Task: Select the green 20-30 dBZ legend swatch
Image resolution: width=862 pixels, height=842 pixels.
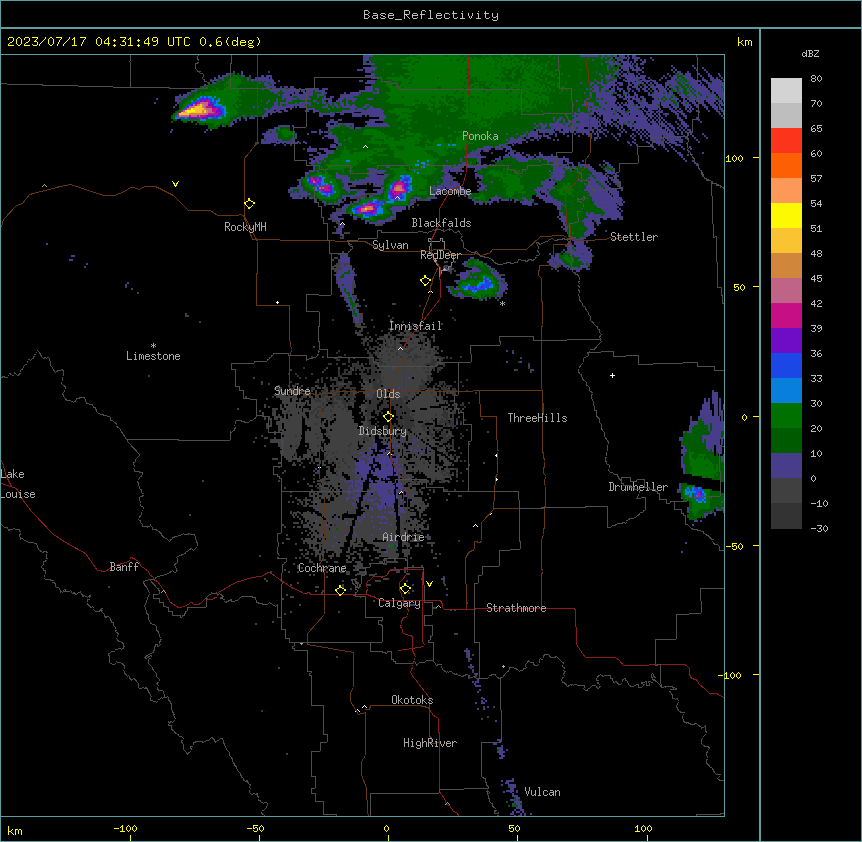Action: pos(786,416)
